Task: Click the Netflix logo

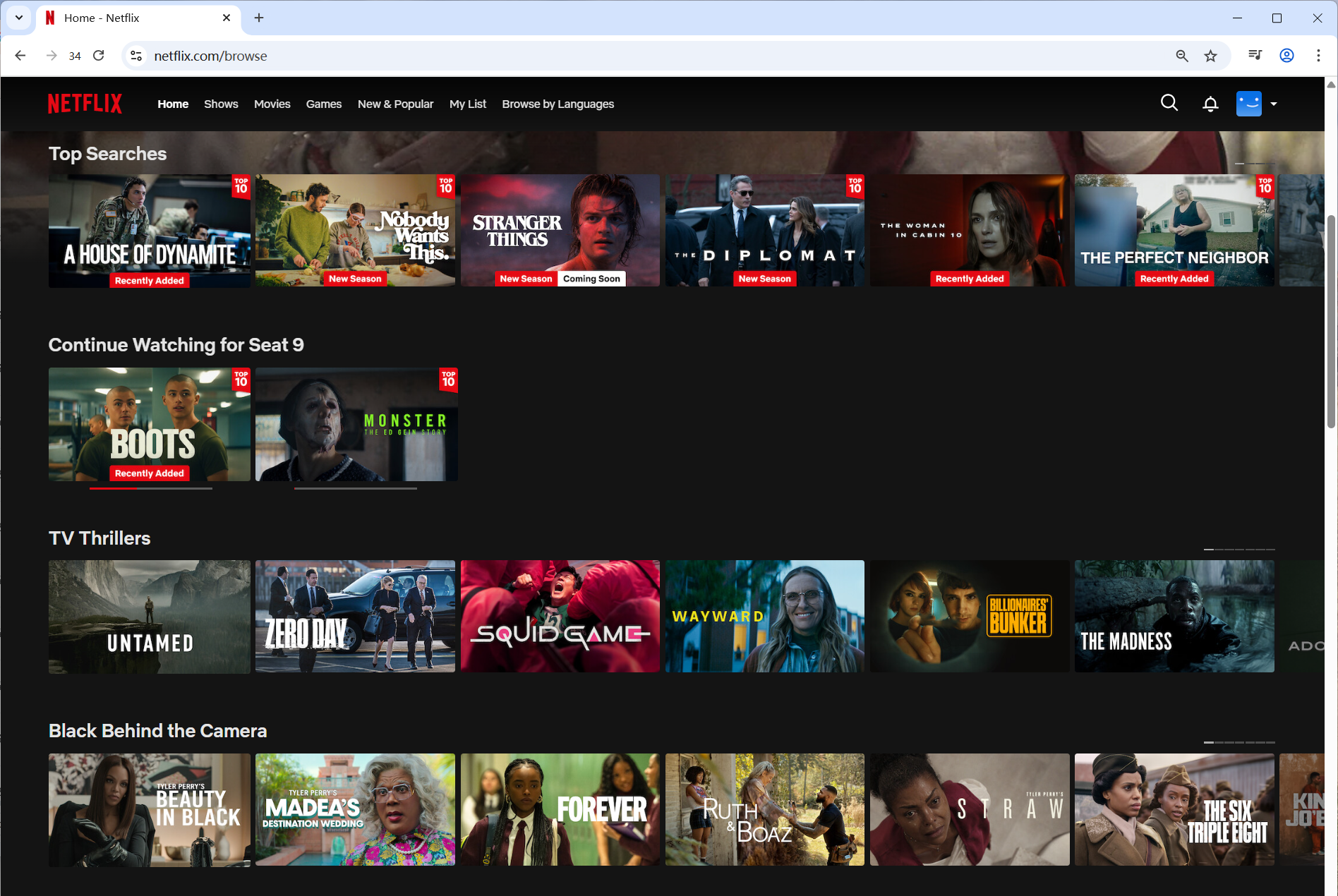Action: point(84,103)
